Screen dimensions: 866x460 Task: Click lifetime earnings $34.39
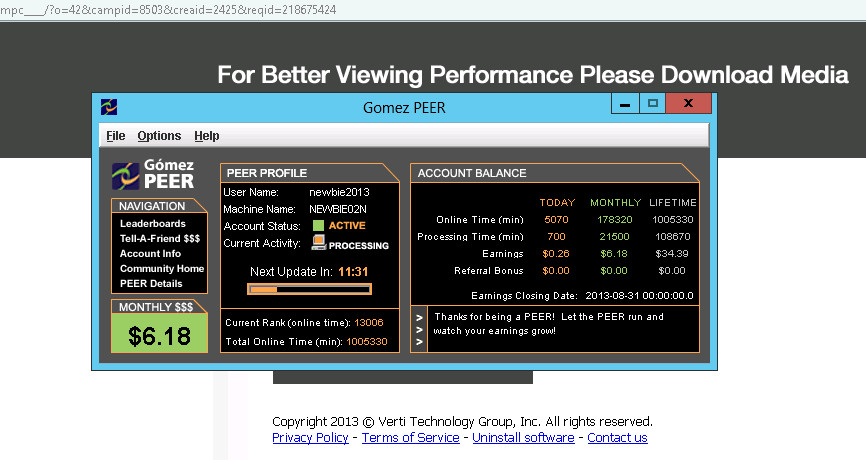coord(672,253)
